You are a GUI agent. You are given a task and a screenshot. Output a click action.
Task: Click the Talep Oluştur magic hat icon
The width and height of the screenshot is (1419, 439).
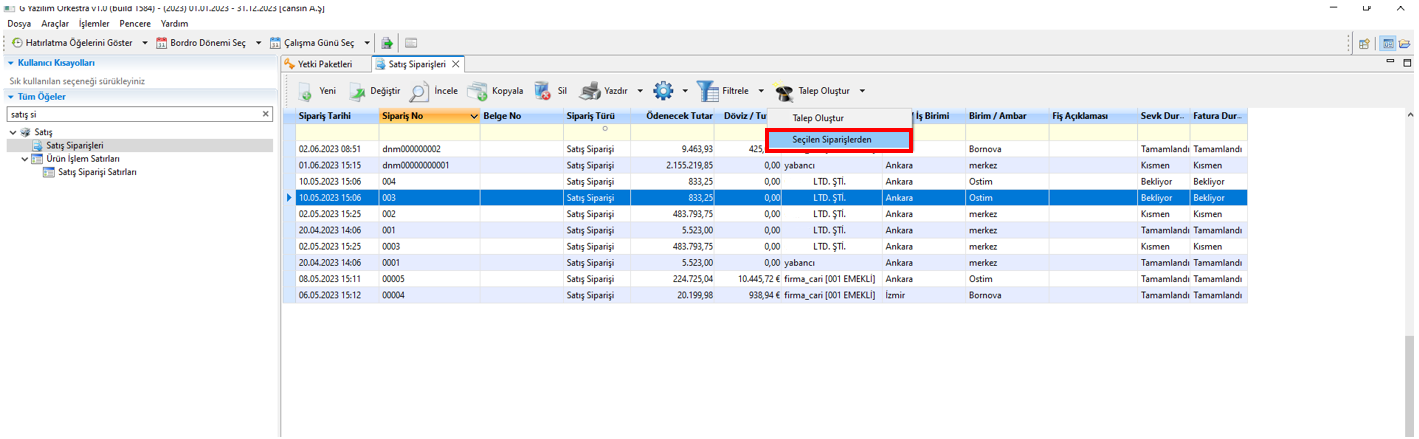pos(784,92)
